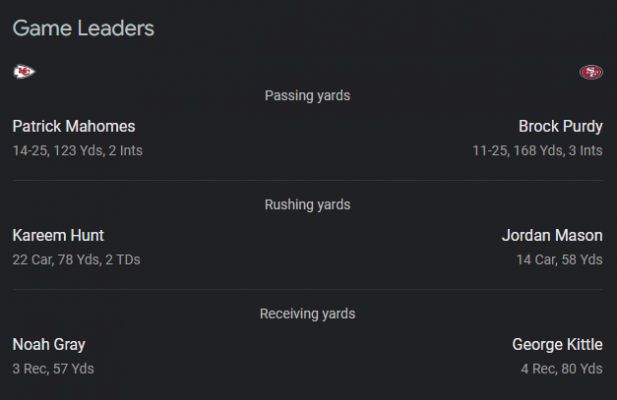Screen dimensions: 617x400
Task: Click divider line below rushing stats
Action: 308,289
